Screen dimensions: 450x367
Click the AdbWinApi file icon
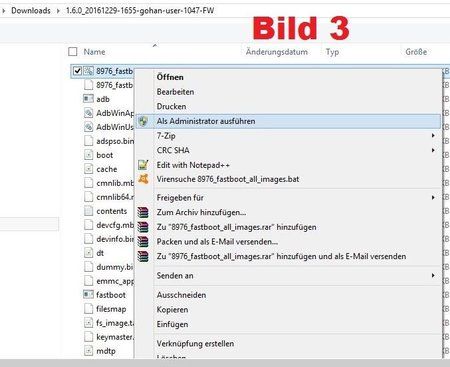point(88,113)
